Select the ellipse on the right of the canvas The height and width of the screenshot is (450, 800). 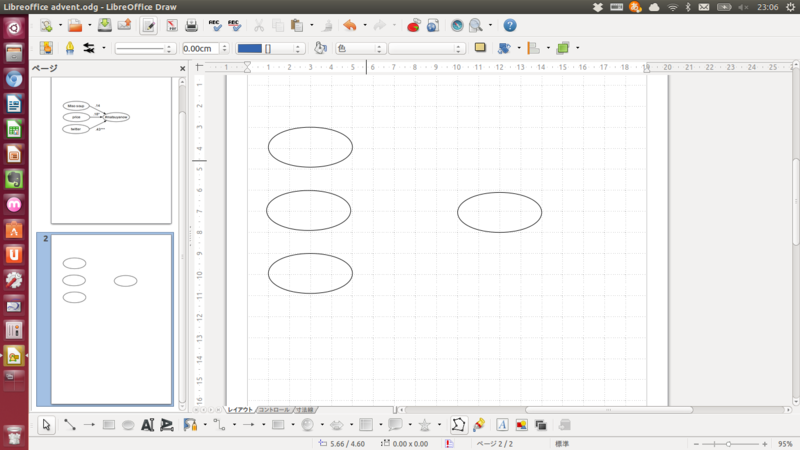click(x=499, y=212)
